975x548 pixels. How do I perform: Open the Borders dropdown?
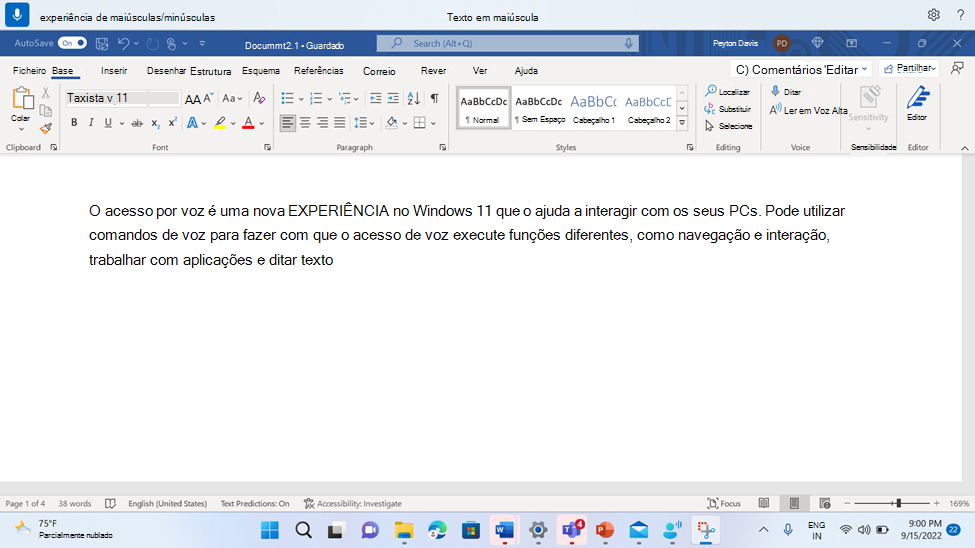click(x=433, y=123)
